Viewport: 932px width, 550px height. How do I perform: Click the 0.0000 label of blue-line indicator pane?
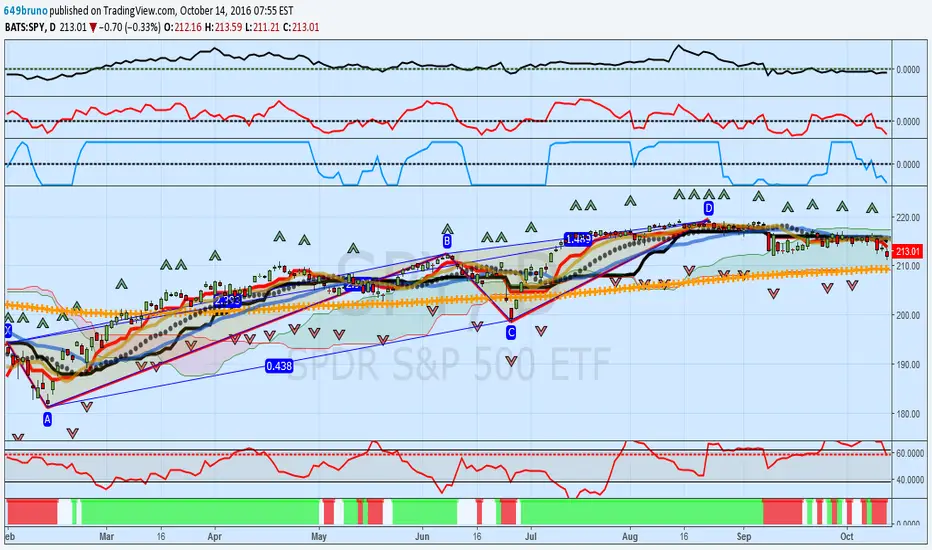tap(908, 165)
